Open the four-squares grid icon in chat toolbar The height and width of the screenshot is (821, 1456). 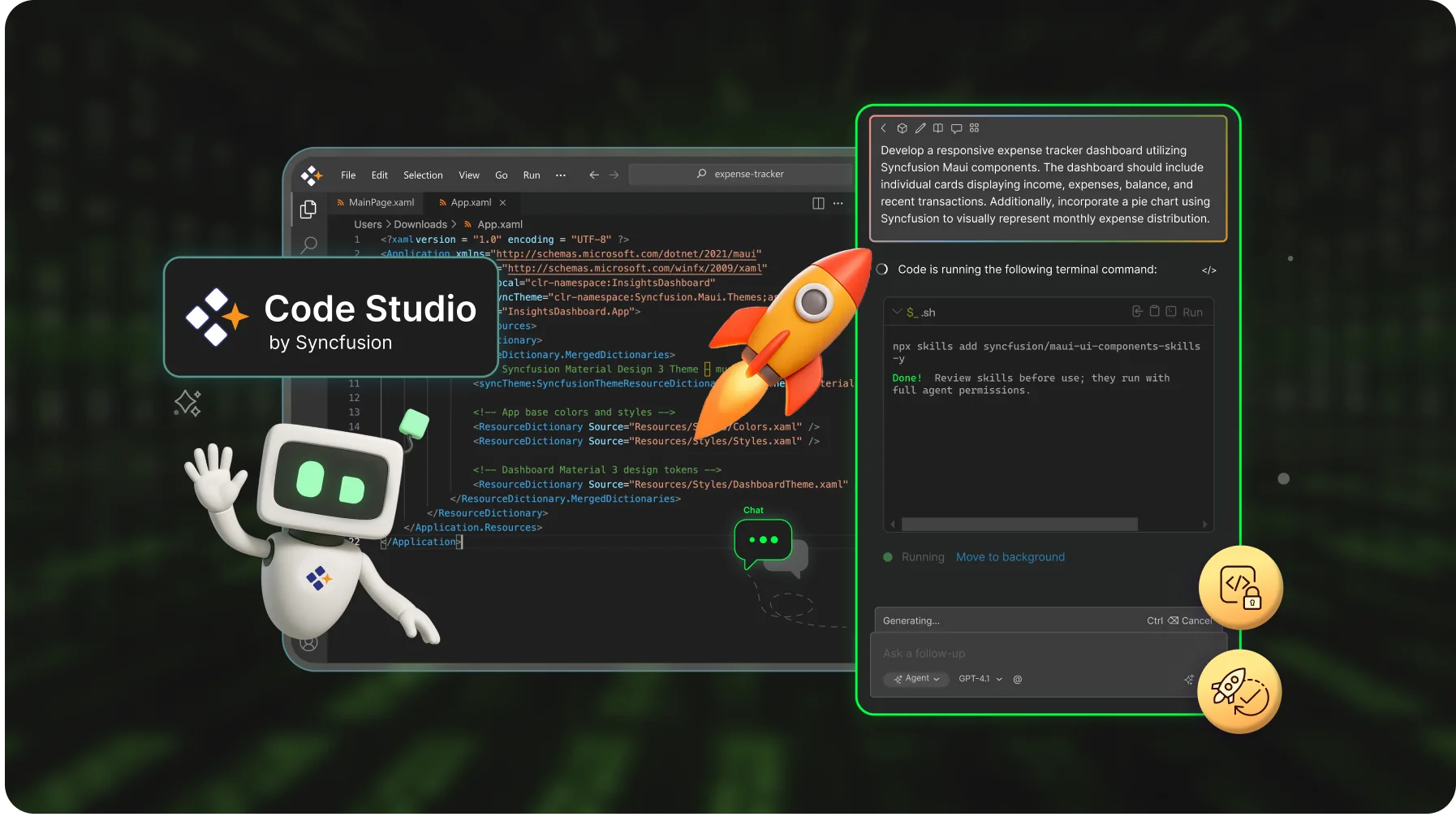[975, 128]
